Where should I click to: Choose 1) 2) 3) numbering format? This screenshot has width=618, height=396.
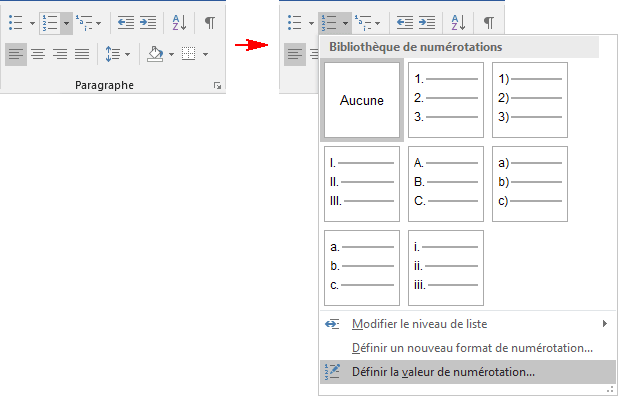pyautogui.click(x=530, y=100)
